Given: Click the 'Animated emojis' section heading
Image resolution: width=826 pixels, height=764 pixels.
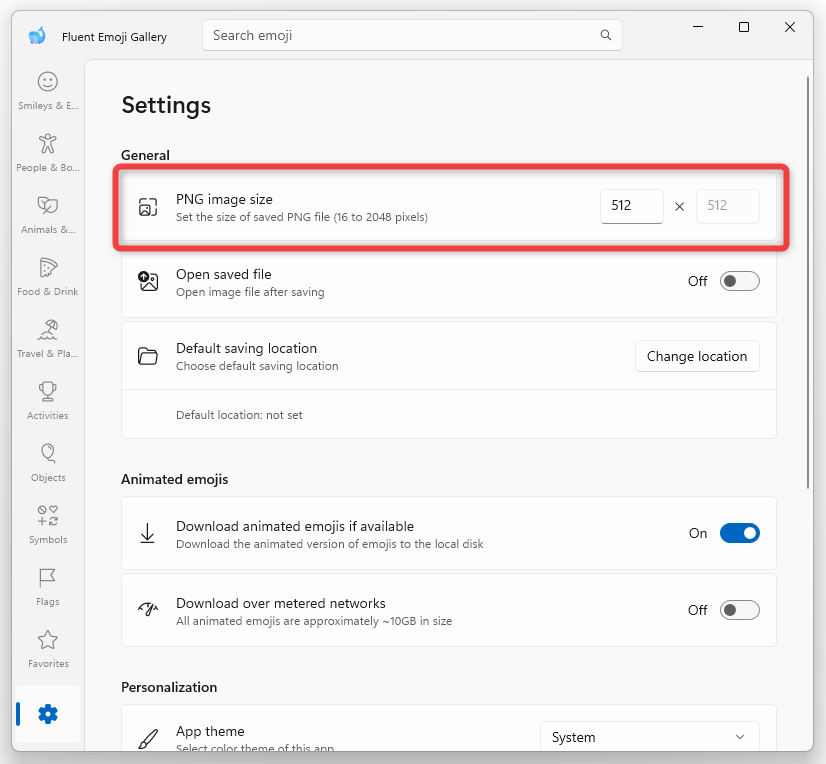Looking at the screenshot, I should coord(174,479).
